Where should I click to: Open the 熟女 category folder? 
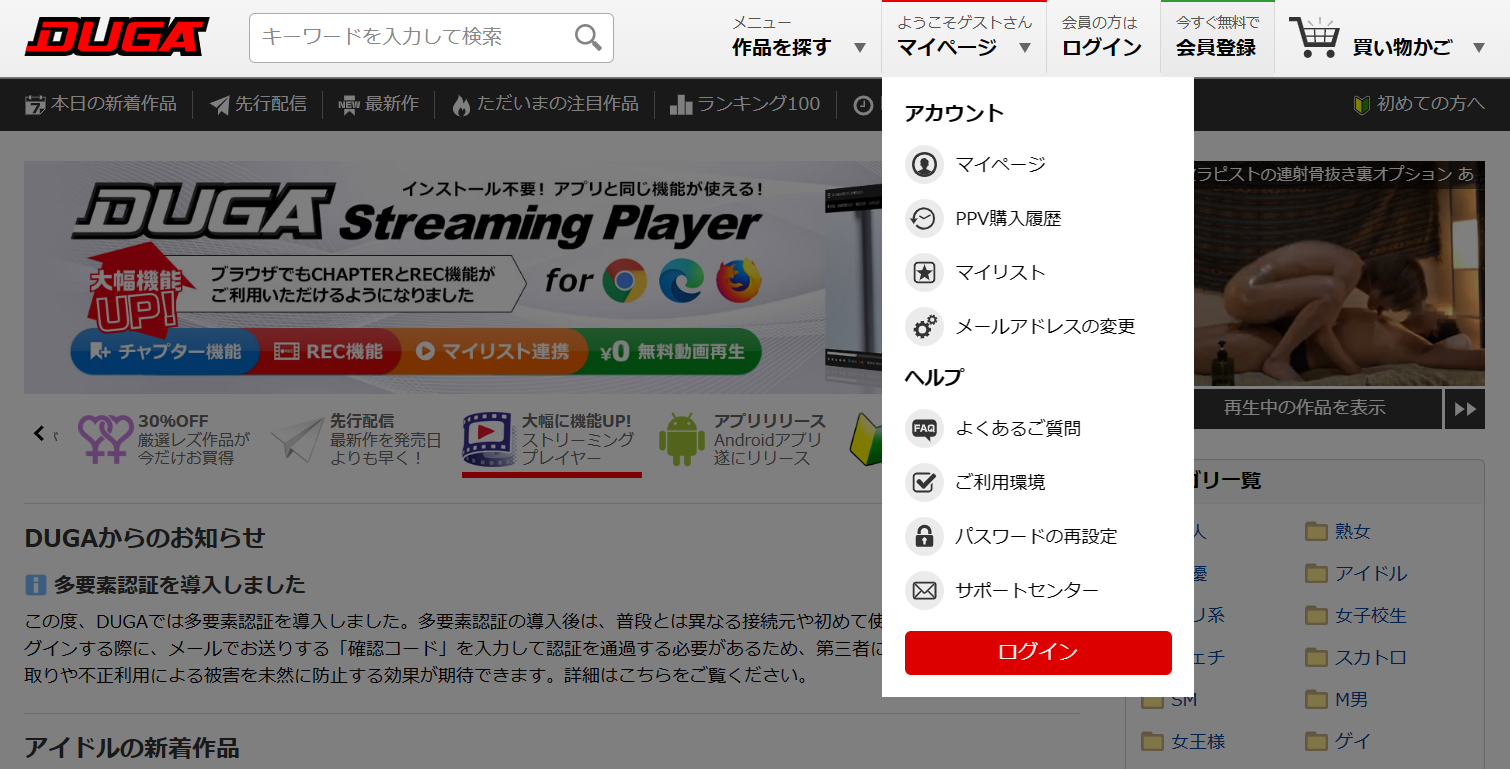tap(1338, 532)
